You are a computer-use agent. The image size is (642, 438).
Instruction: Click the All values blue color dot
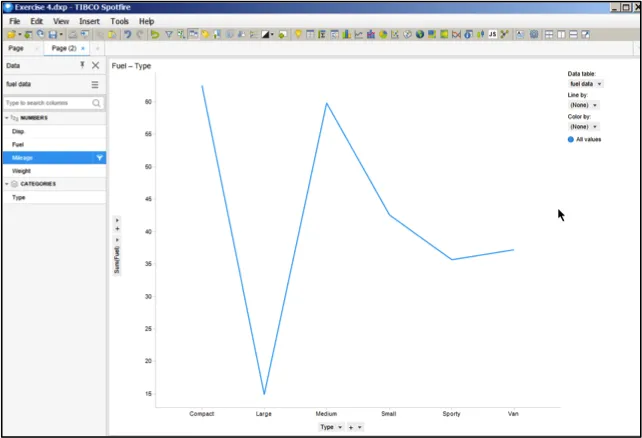coord(571,140)
